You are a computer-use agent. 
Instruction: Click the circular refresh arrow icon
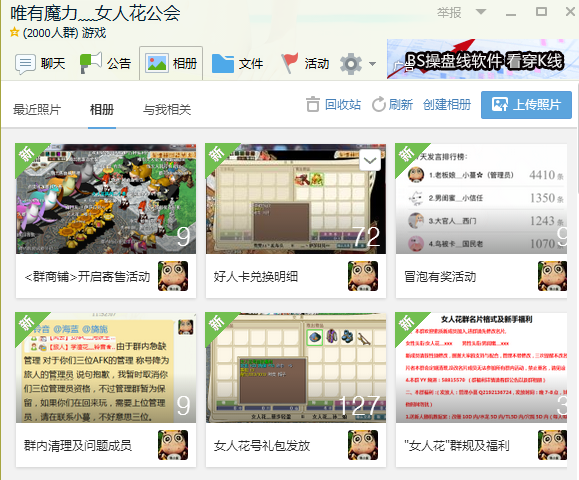pos(378,104)
